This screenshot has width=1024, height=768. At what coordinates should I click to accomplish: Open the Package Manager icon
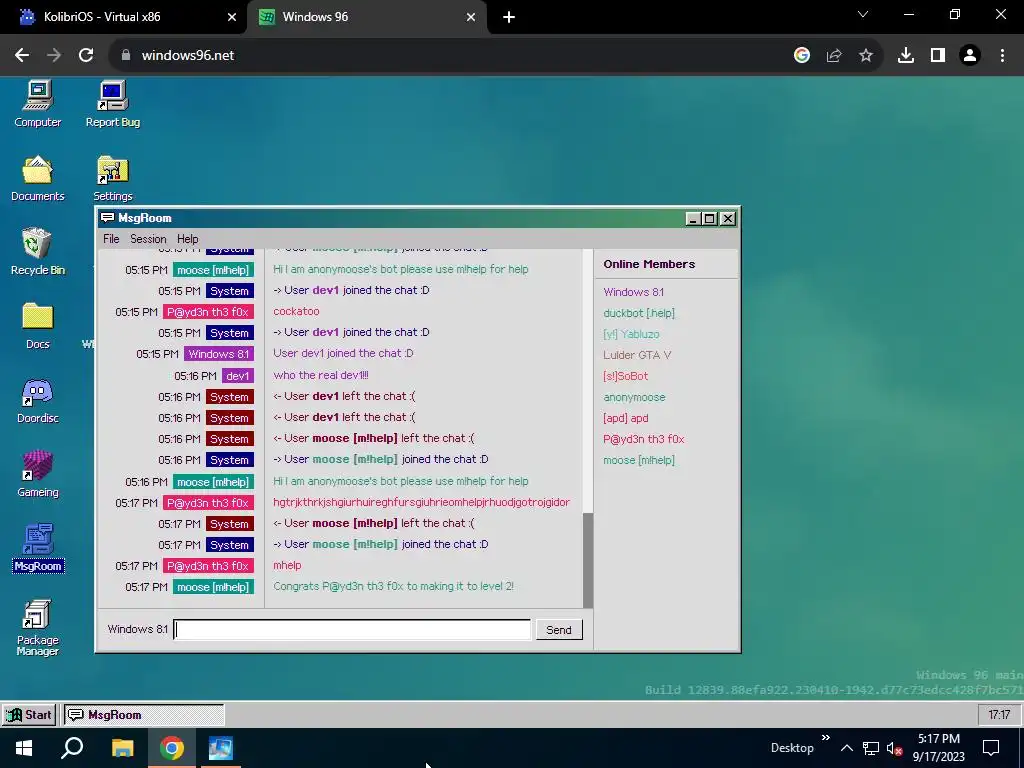coord(37,628)
